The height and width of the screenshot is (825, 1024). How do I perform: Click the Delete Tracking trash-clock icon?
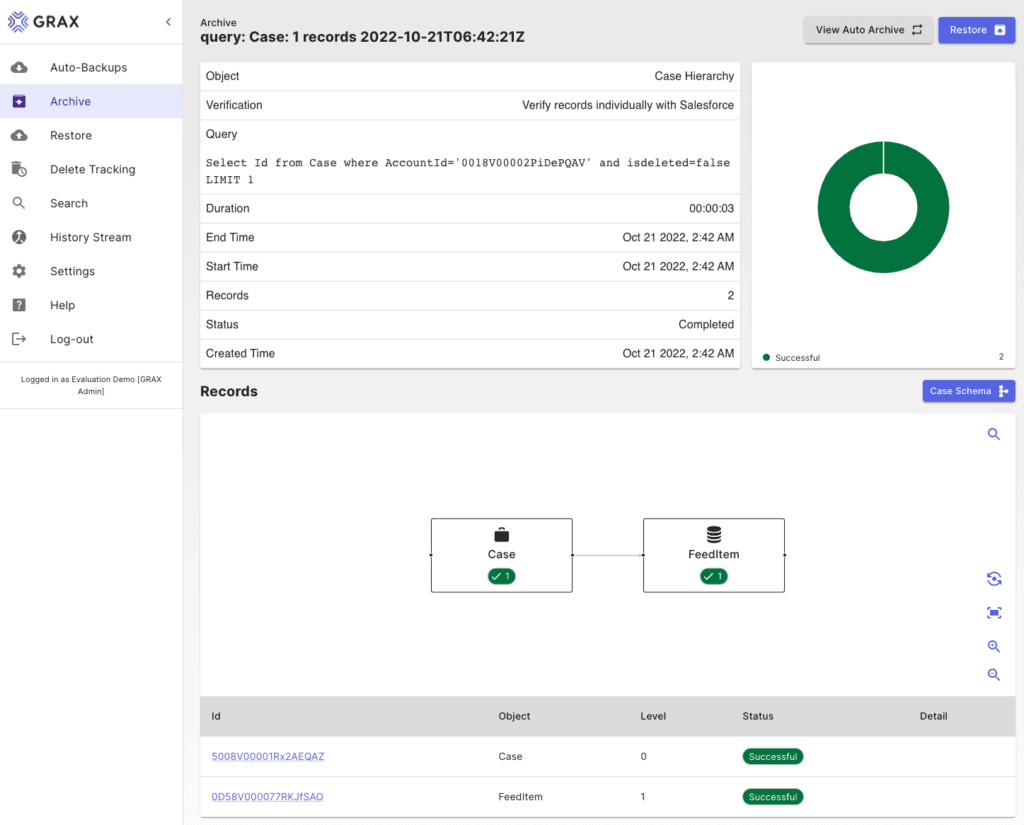click(x=20, y=169)
